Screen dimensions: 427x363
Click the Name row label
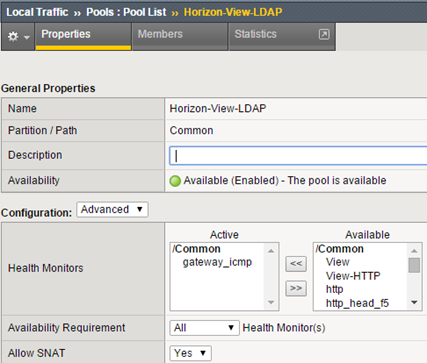point(22,109)
